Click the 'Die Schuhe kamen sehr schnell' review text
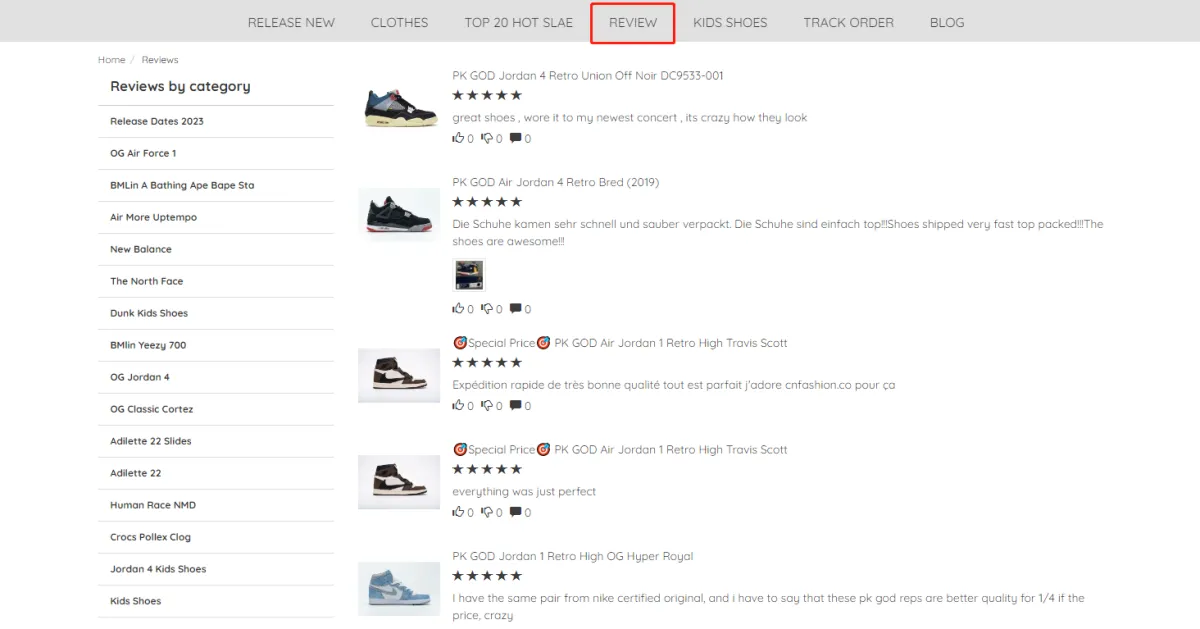The image size is (1200, 629). [778, 233]
